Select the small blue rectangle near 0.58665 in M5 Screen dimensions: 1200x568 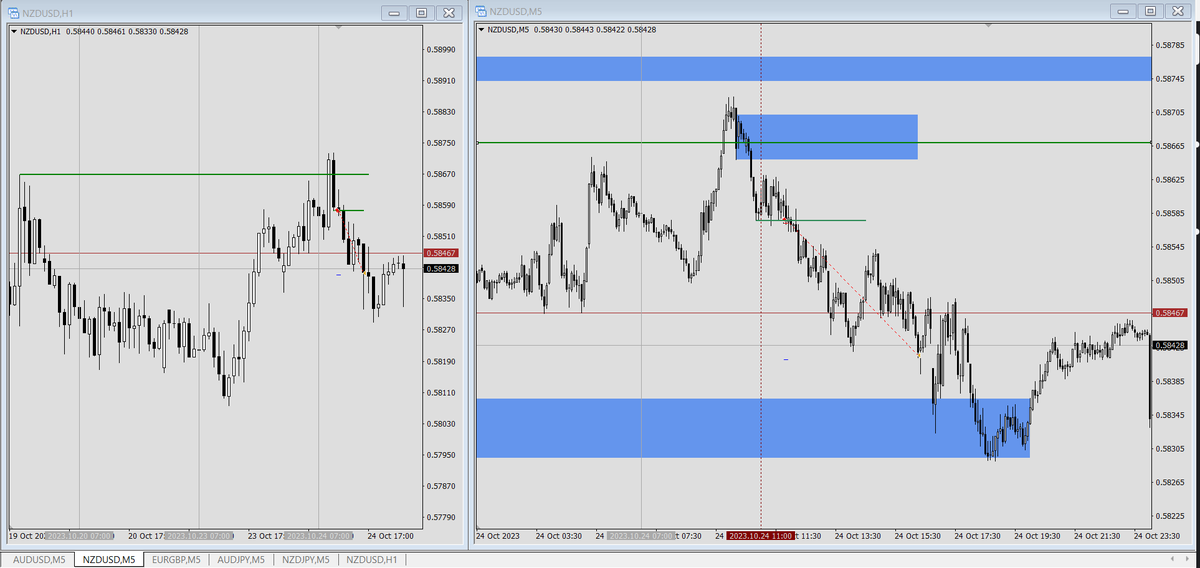[x=827, y=137]
